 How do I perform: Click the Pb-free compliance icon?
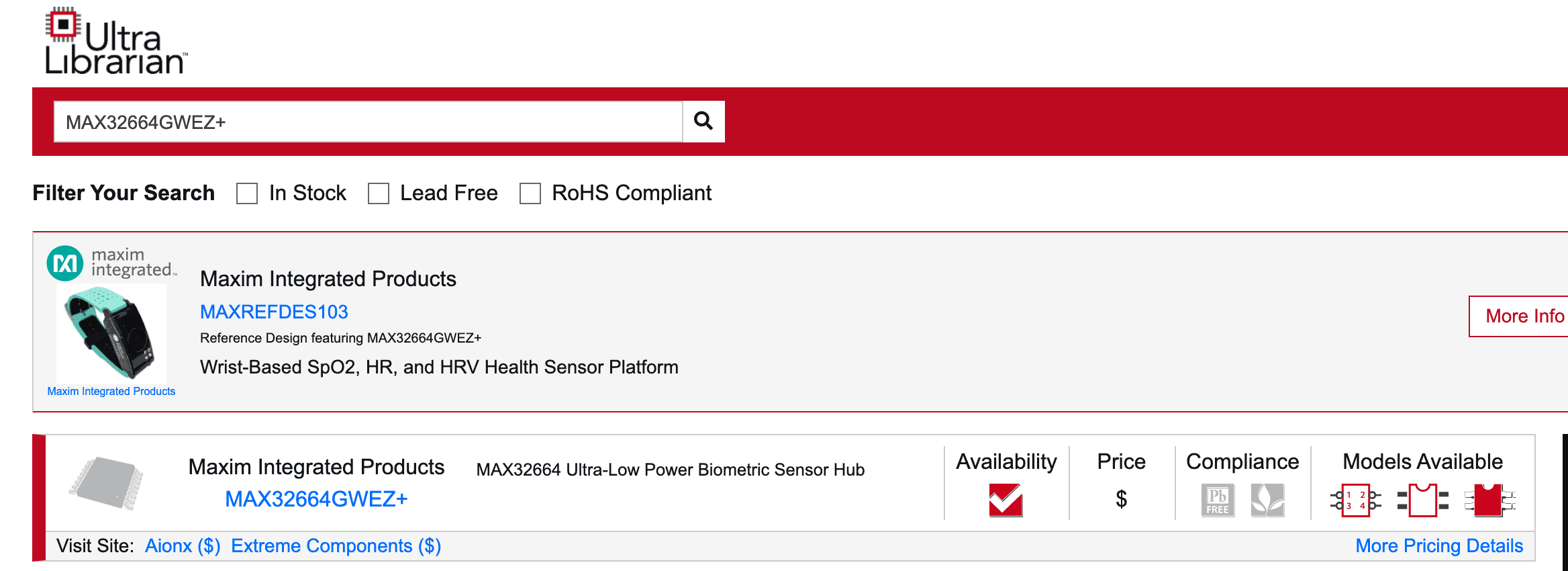1218,500
